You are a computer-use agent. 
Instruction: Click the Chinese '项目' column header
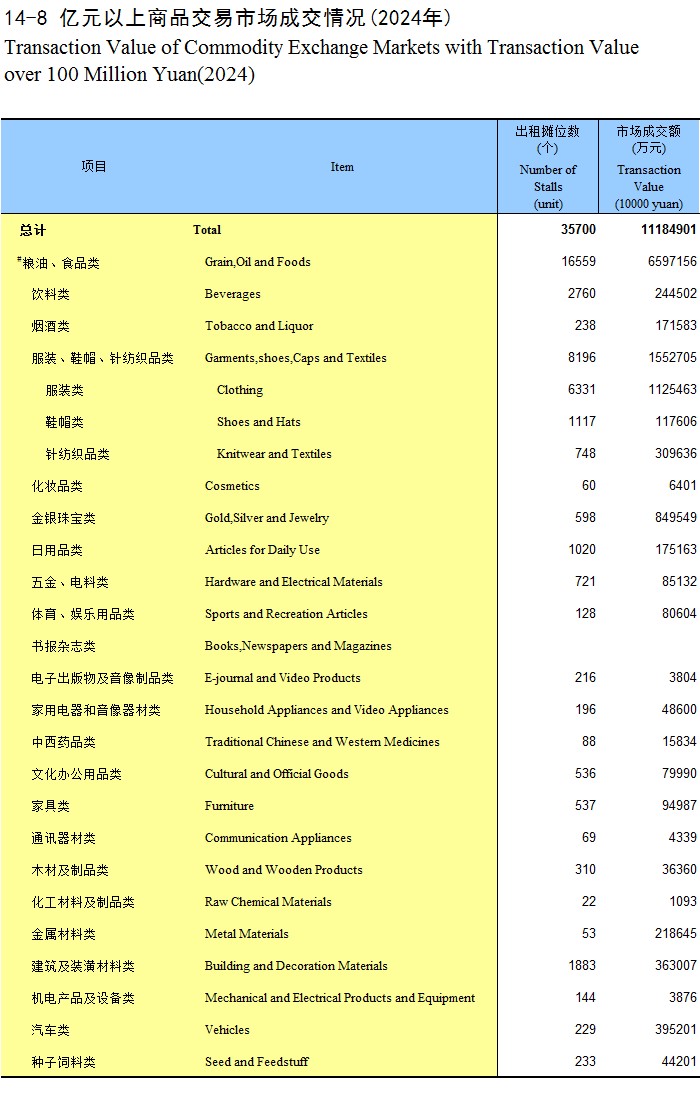click(94, 167)
